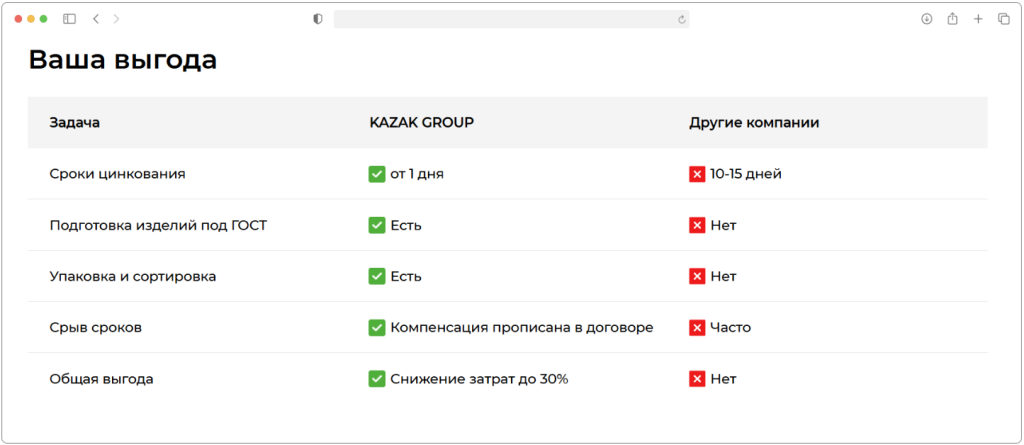Open the privacy shield icon
This screenshot has width=1024, height=445.
click(x=318, y=19)
